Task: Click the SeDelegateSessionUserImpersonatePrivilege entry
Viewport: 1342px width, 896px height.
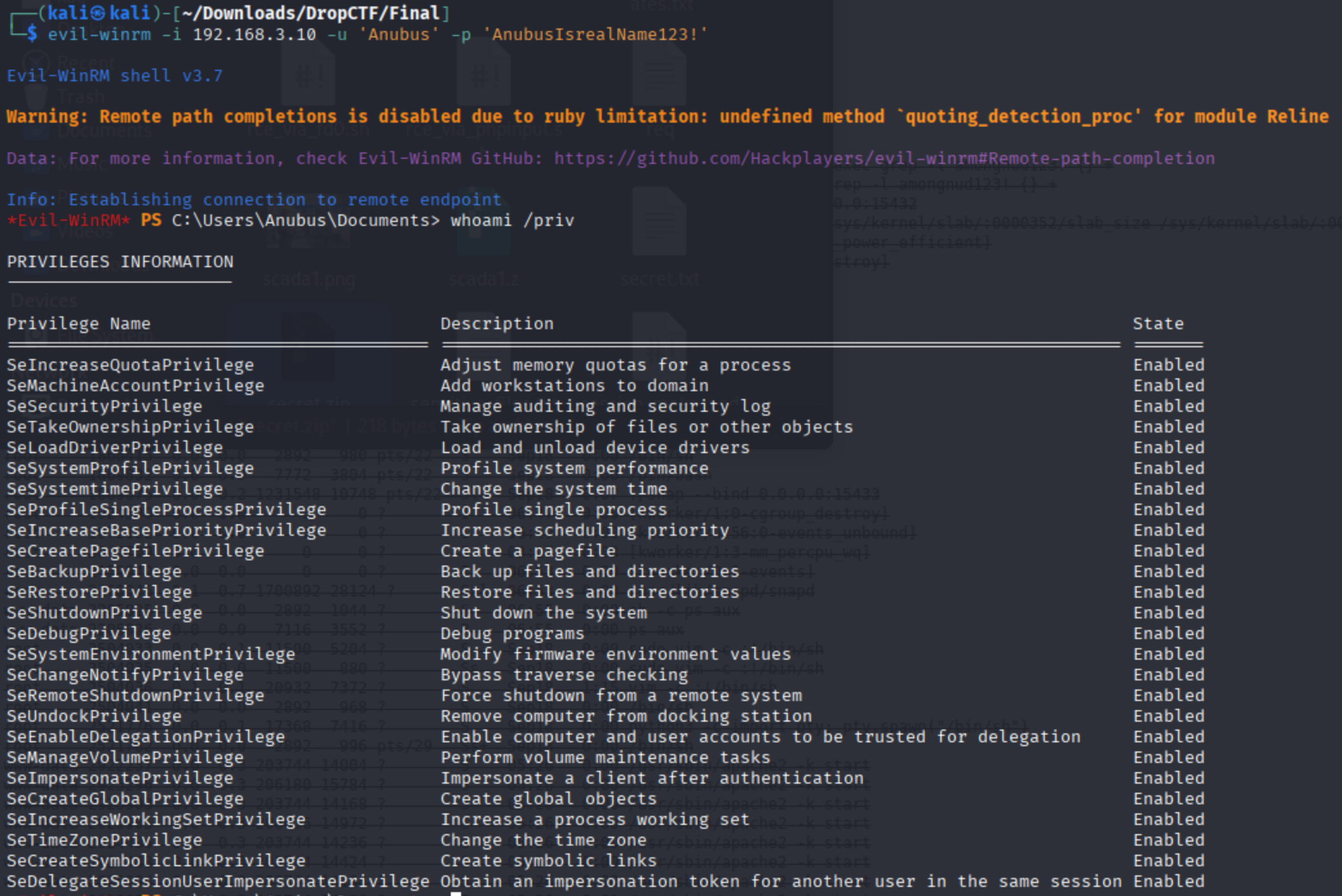Action: click(218, 882)
